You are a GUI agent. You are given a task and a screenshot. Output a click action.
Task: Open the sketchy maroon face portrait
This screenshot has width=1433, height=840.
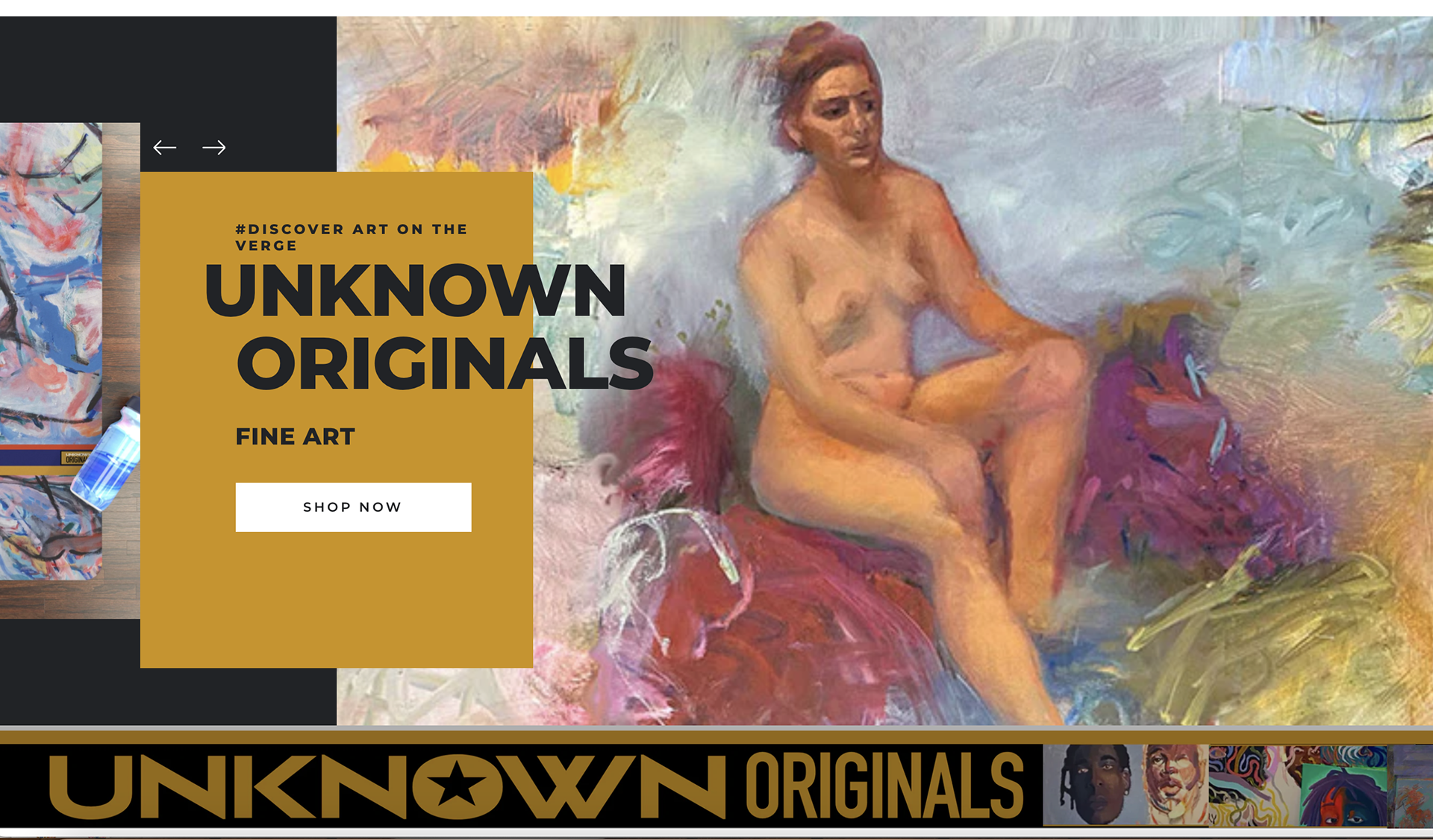point(1175,785)
